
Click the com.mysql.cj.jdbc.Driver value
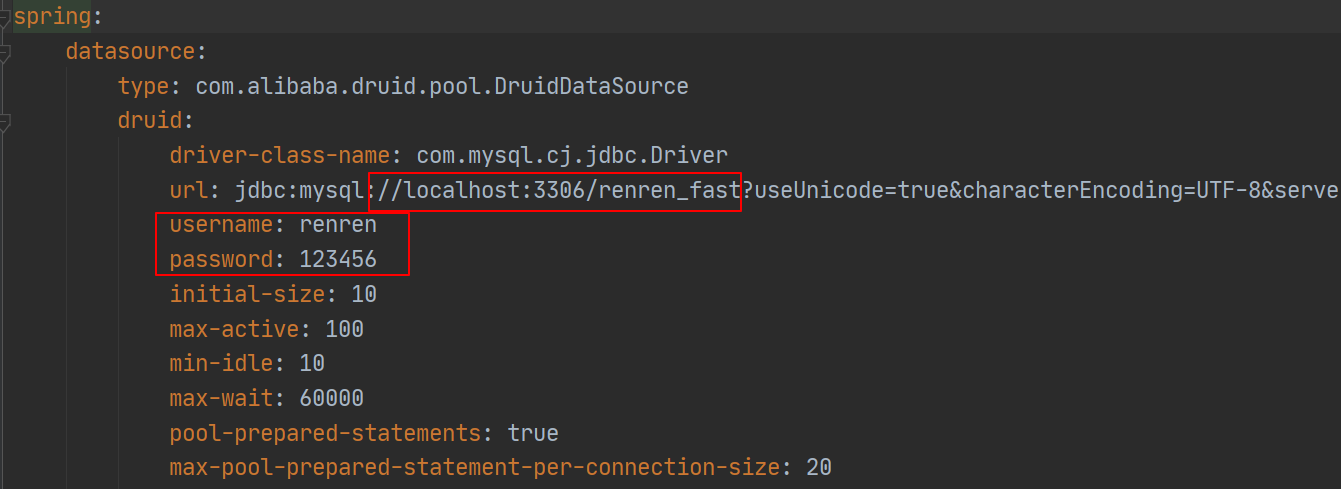572,156
